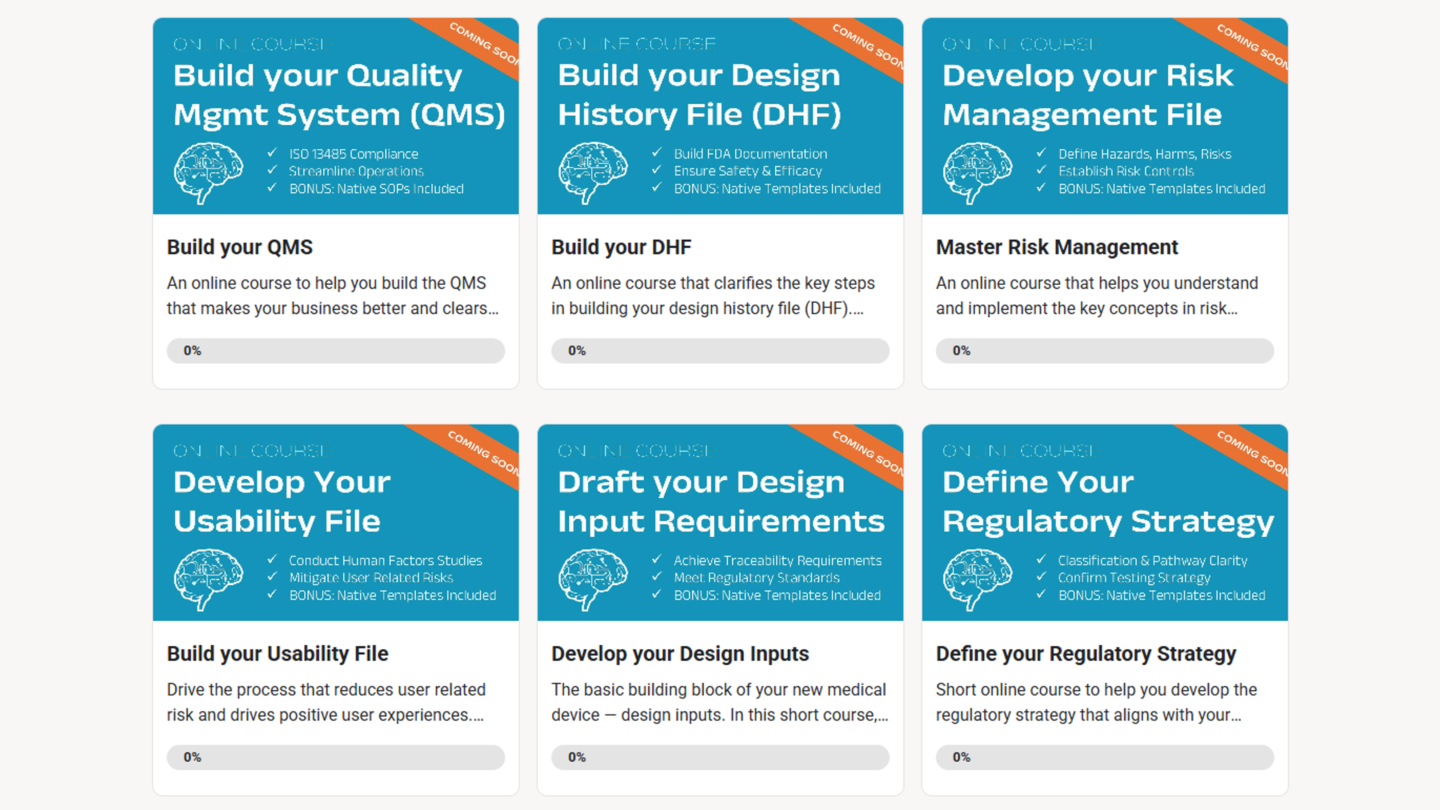
Task: Click the ISO 13485 Compliance checkmark
Action: pyautogui.click(x=272, y=153)
